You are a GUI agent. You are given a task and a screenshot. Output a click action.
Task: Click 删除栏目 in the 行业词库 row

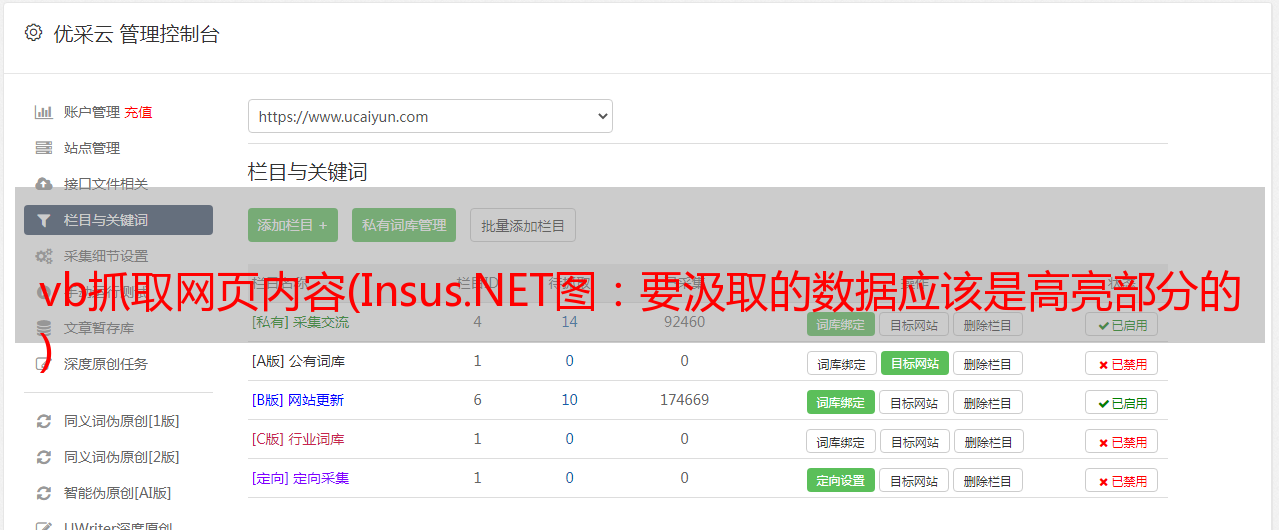(988, 442)
